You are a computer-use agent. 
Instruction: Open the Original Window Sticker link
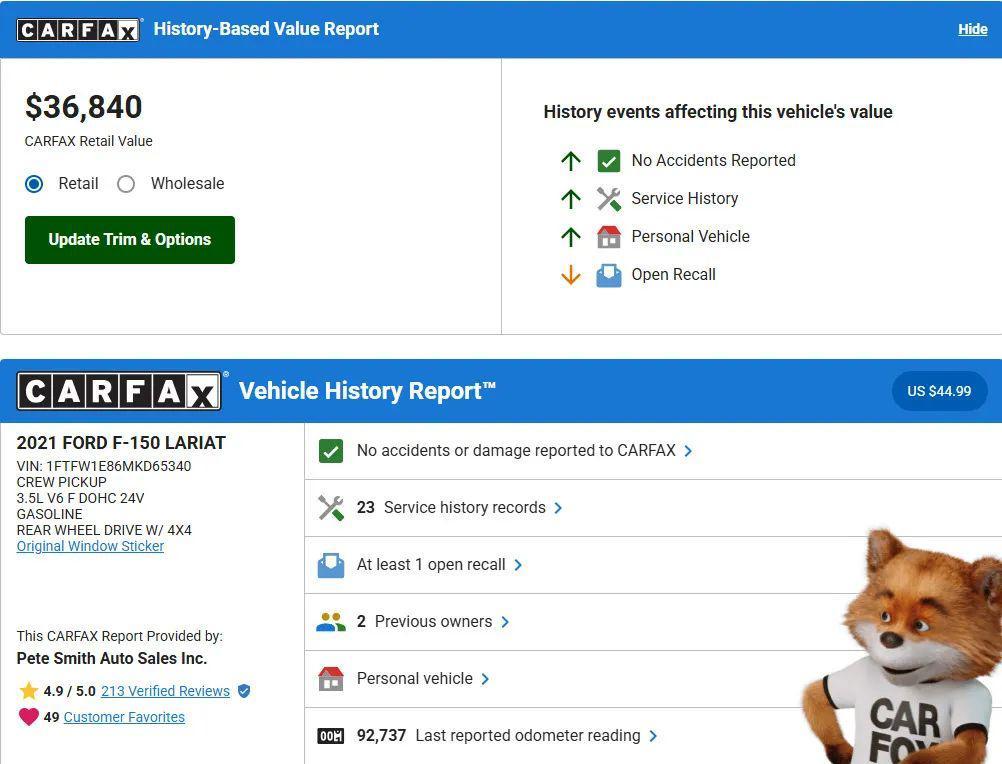90,546
